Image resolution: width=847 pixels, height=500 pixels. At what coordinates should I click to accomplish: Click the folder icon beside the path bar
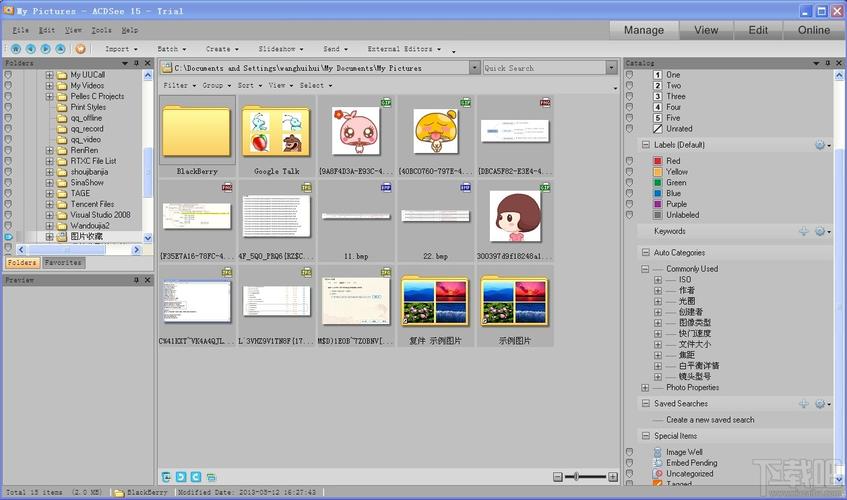coord(167,67)
